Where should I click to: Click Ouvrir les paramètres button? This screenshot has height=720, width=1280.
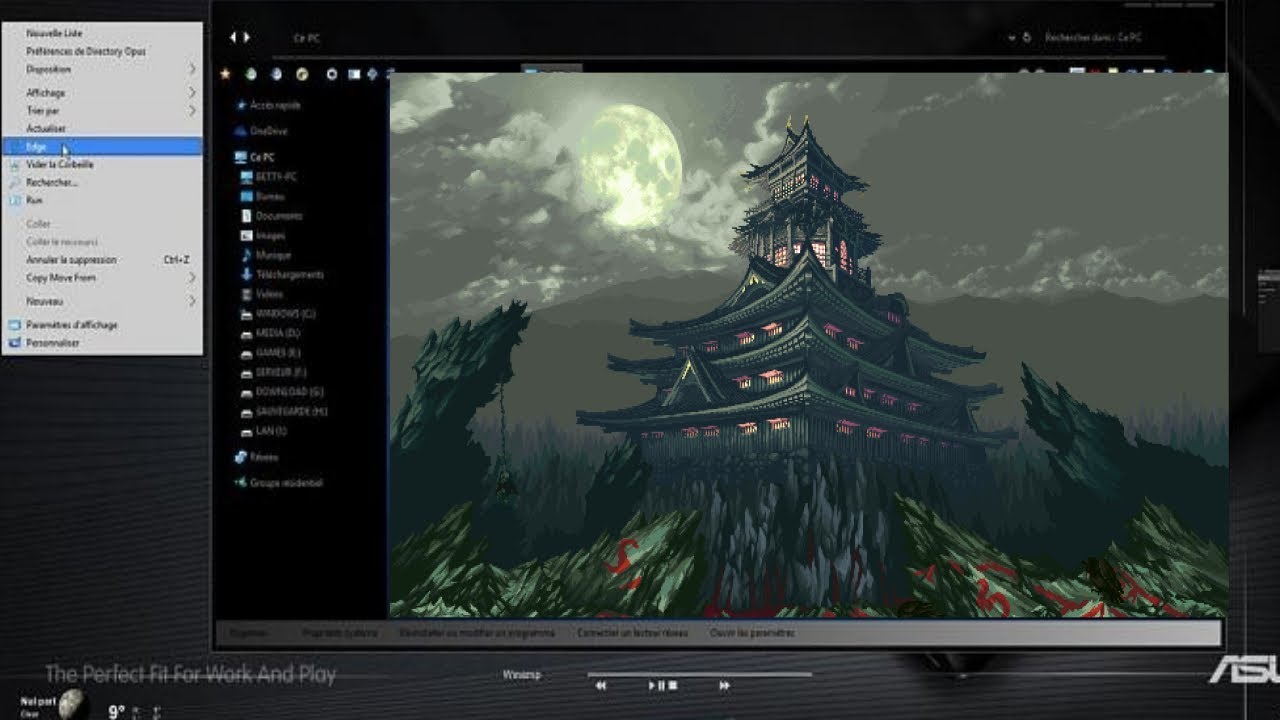752,633
